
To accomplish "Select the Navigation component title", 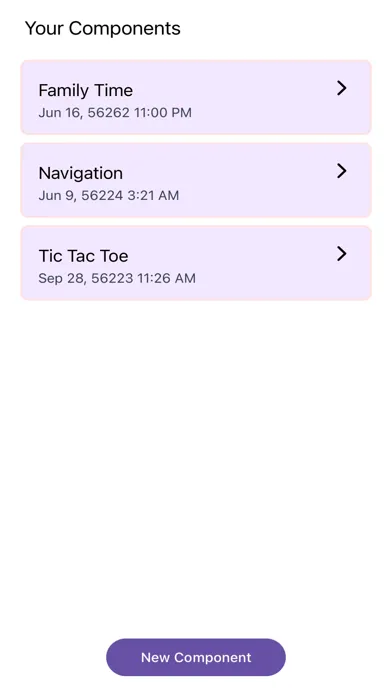I will coord(81,173).
